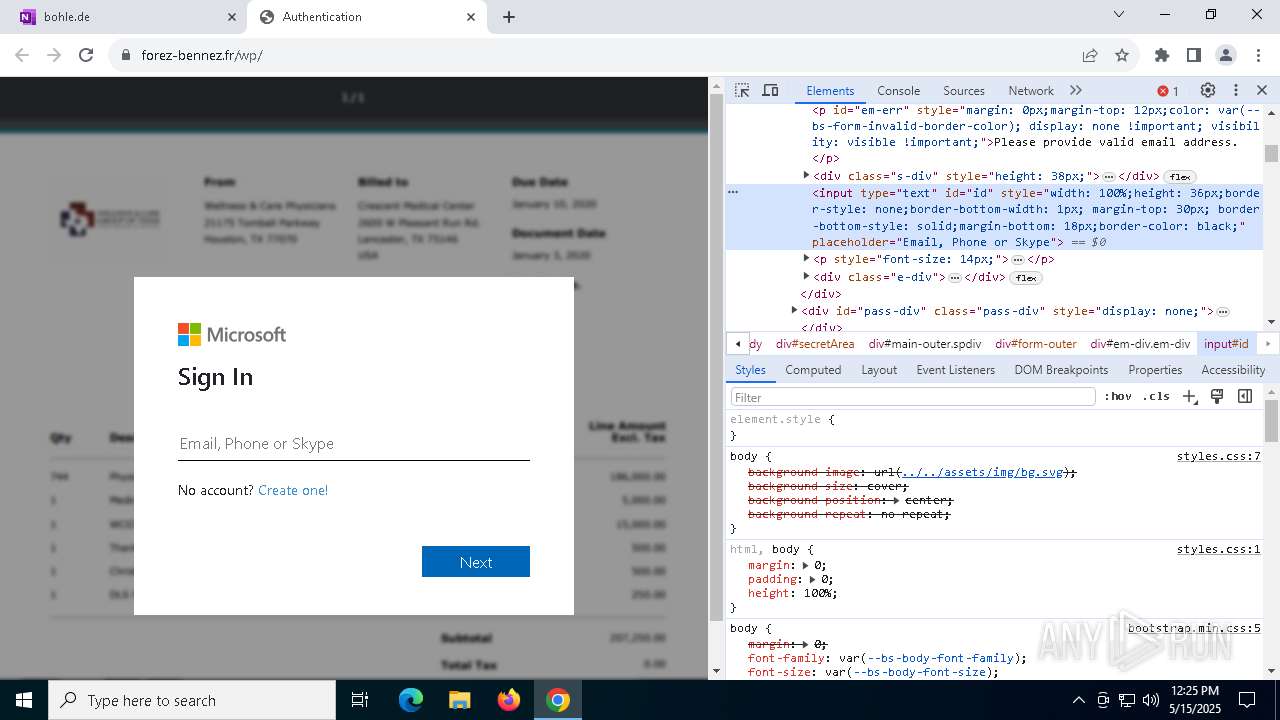Expand the margin property in html, body
Viewport: 1280px width, 720px height.
tap(806, 565)
